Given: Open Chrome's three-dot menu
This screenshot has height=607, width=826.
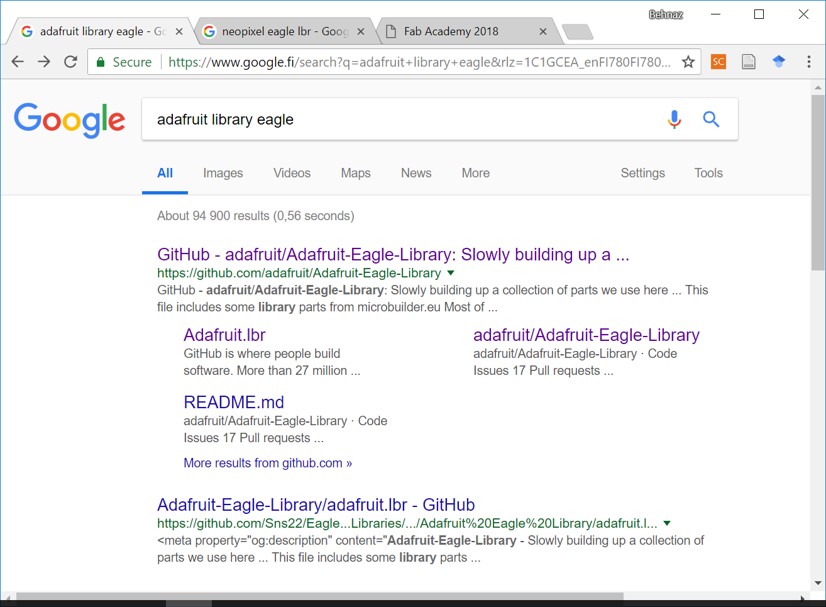Looking at the screenshot, I should [x=809, y=62].
